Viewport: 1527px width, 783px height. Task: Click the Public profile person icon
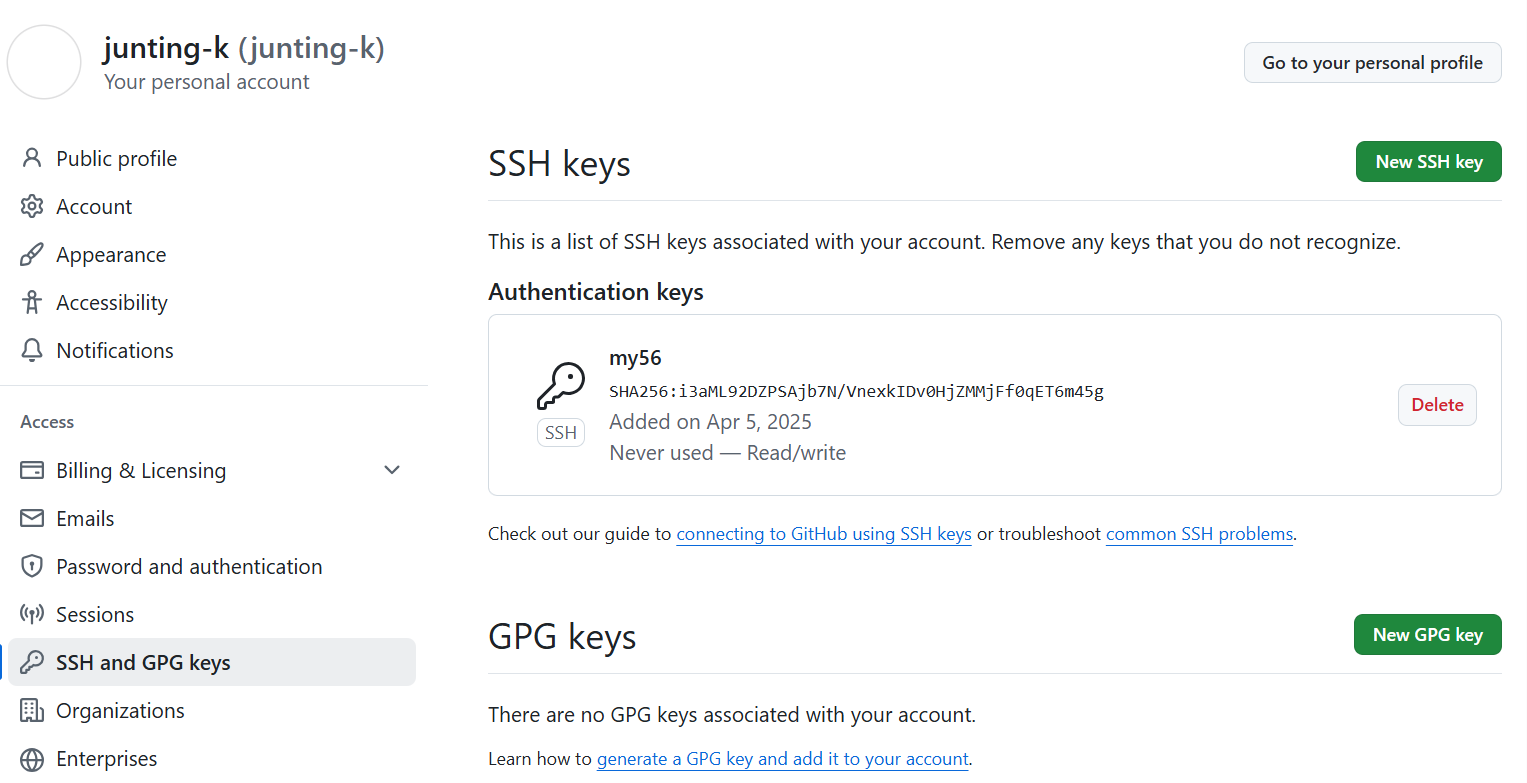click(x=32, y=159)
